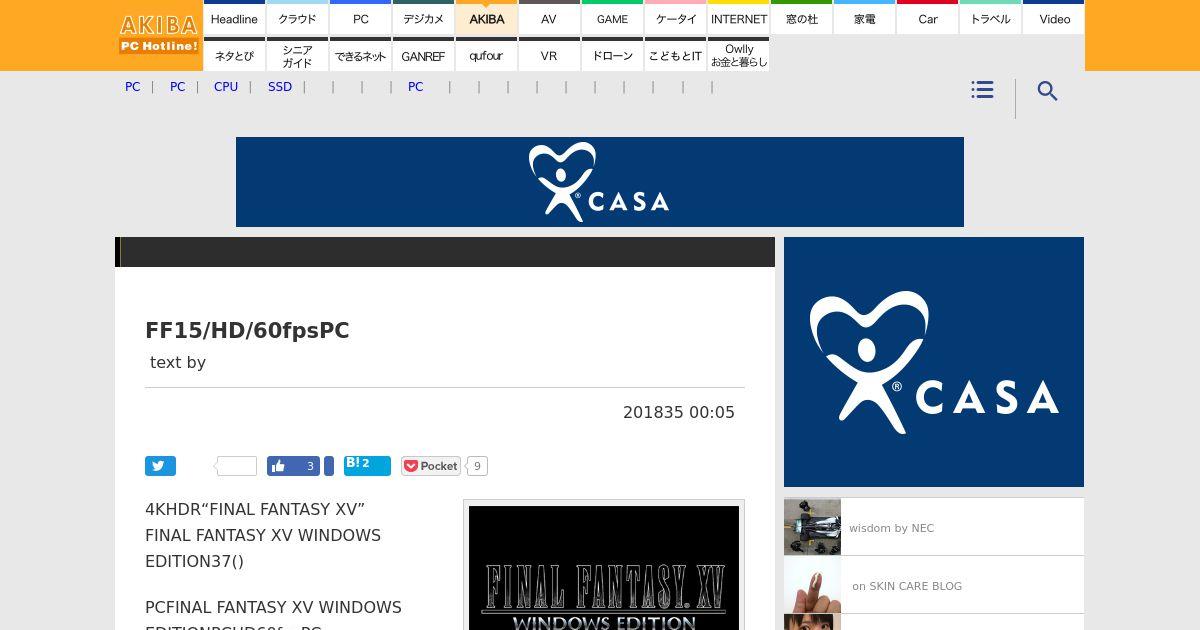
Task: Open the VR tab
Action: (549, 55)
